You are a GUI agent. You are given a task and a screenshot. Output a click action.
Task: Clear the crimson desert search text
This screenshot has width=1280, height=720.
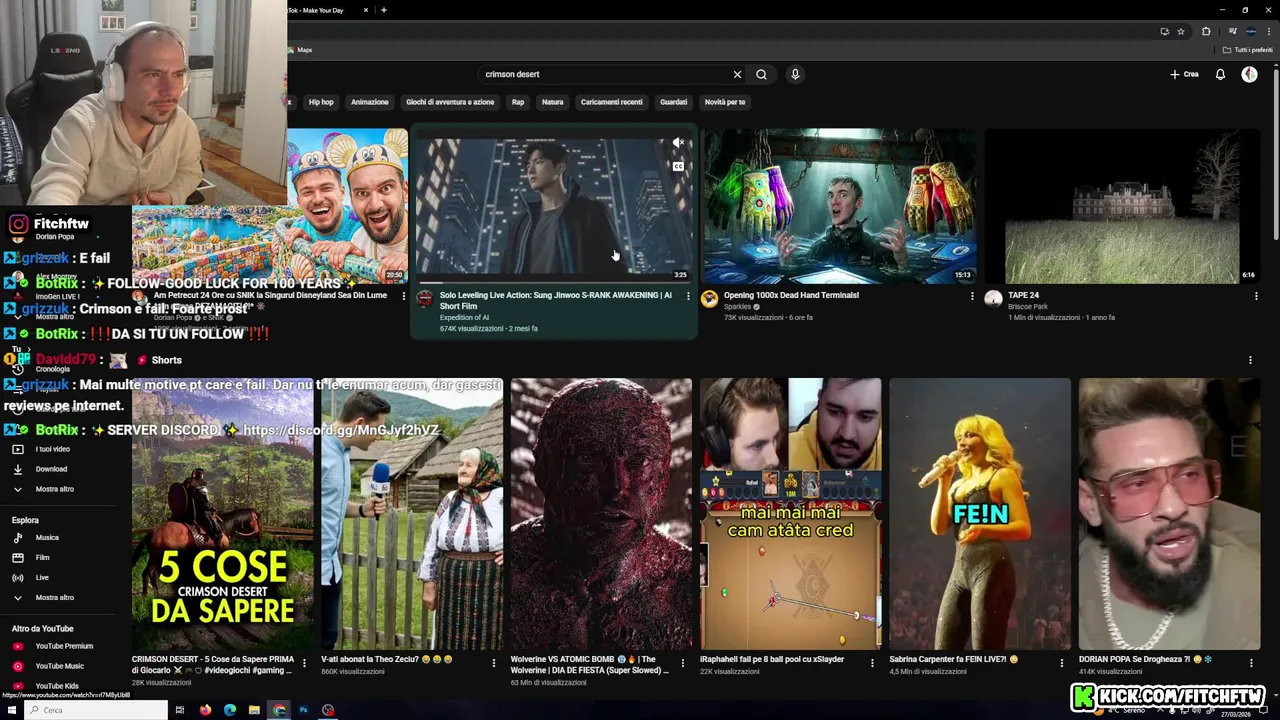point(737,74)
